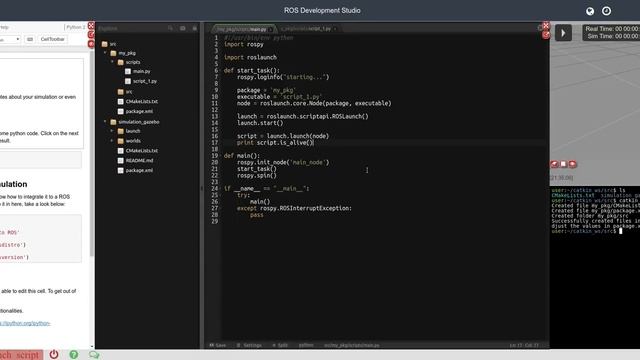The image size is (640, 360).
Task: Click Split in the editor status bar
Action: pos(280,345)
